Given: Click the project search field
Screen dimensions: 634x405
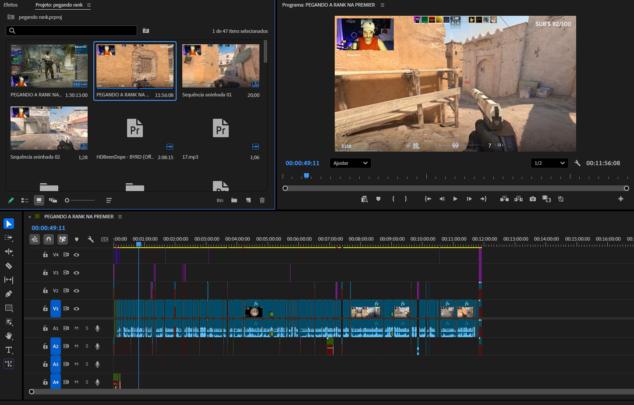Looking at the screenshot, I should (x=70, y=31).
